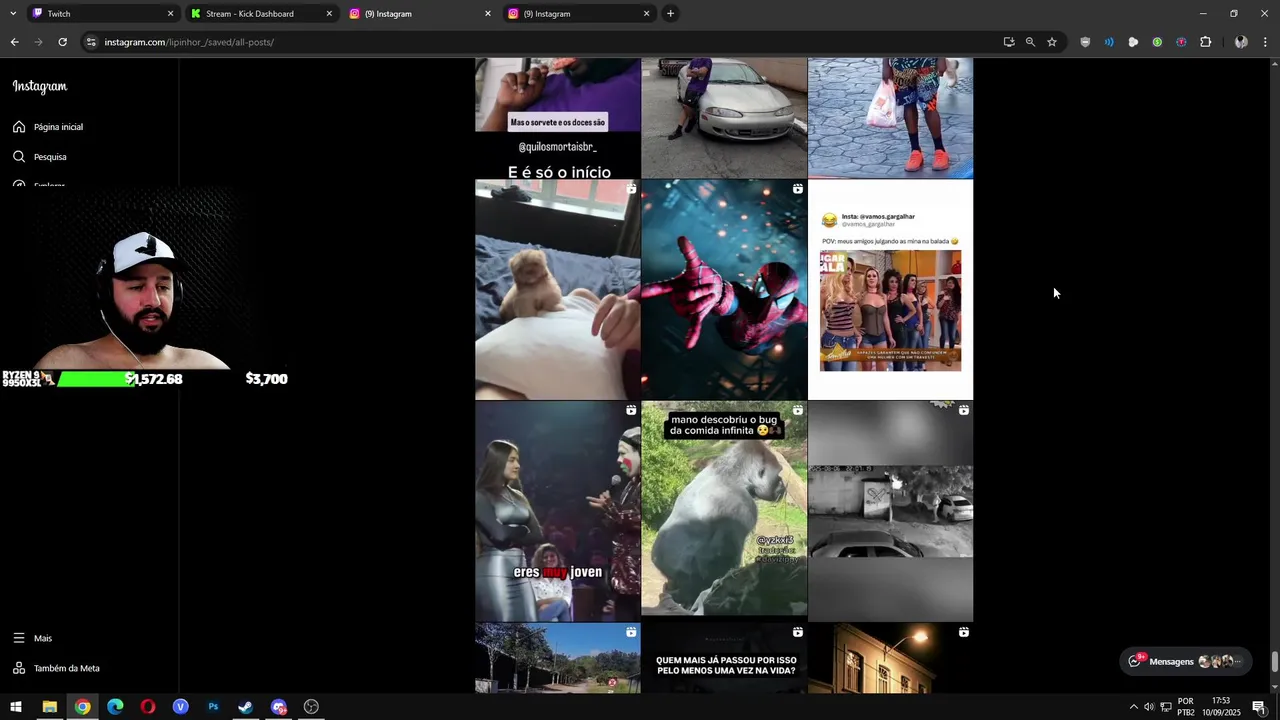Open the 'QUEM MAIS JÁ PASSOU POR ISSO' reel
This screenshot has width=1280, height=720.
pos(724,658)
